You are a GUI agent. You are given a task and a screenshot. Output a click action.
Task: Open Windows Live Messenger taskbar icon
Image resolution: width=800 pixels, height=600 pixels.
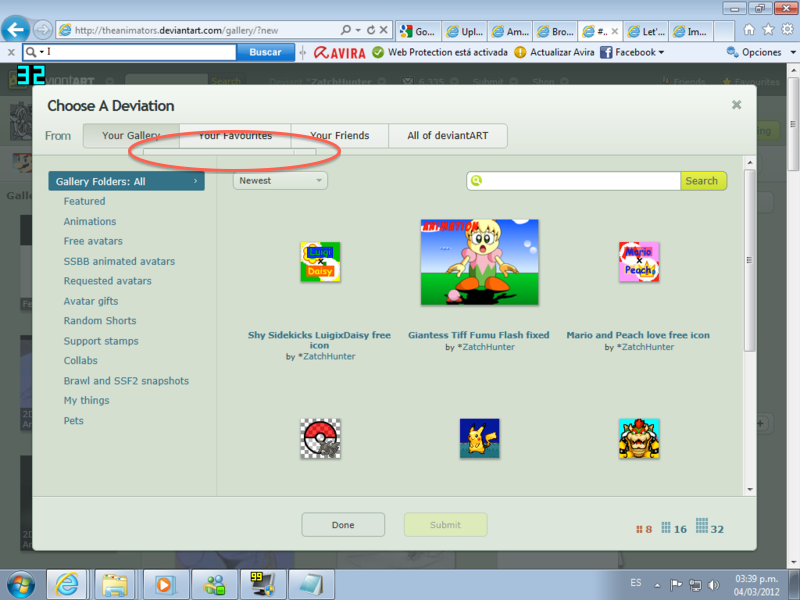click(x=215, y=585)
